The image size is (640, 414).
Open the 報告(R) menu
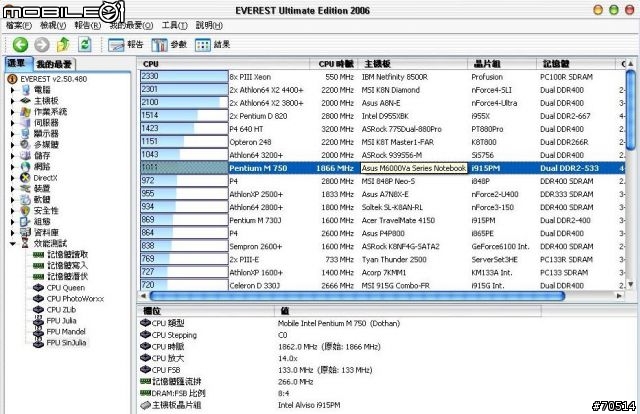pyautogui.click(x=87, y=25)
